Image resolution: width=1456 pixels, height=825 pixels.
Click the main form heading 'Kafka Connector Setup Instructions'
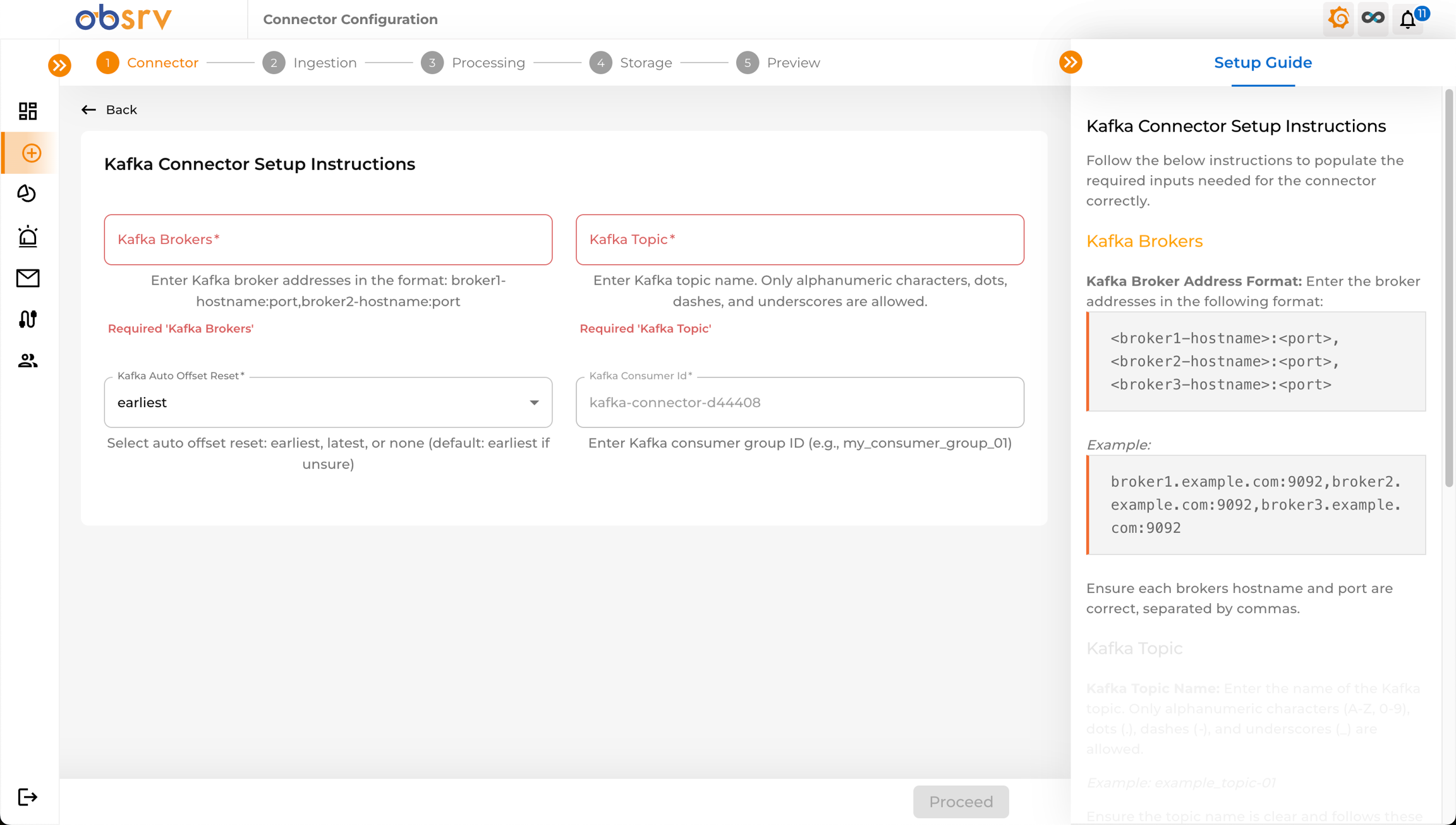pyautogui.click(x=259, y=164)
